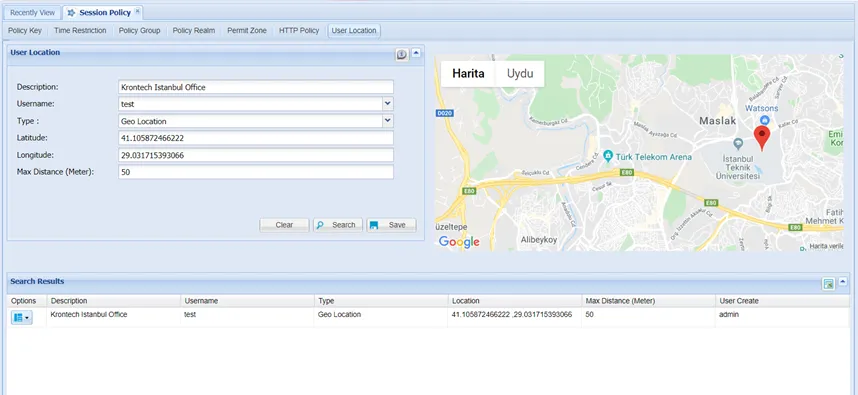The width and height of the screenshot is (858, 395).
Task: Sort by Max Distance (Meter) column header
Action: [648, 301]
